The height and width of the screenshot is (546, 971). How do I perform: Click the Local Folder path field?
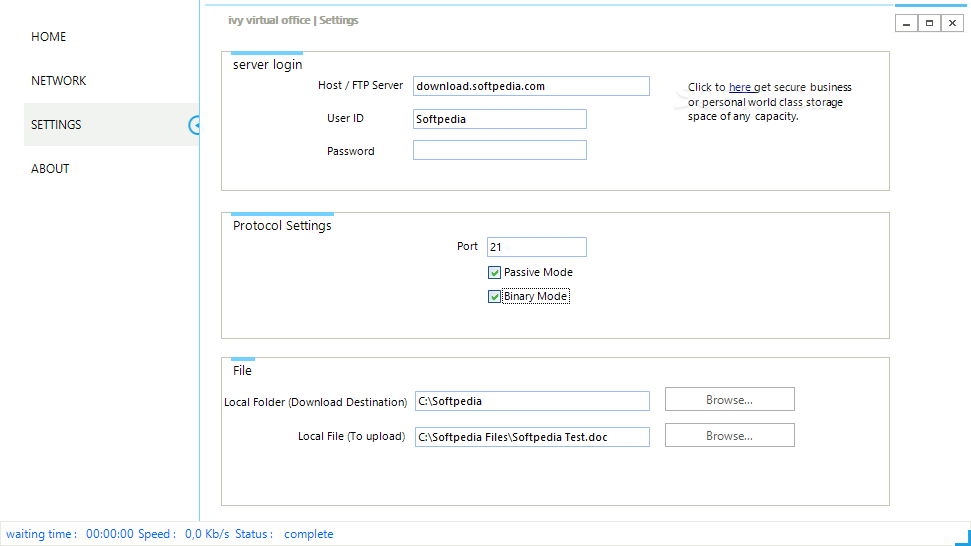coord(532,401)
